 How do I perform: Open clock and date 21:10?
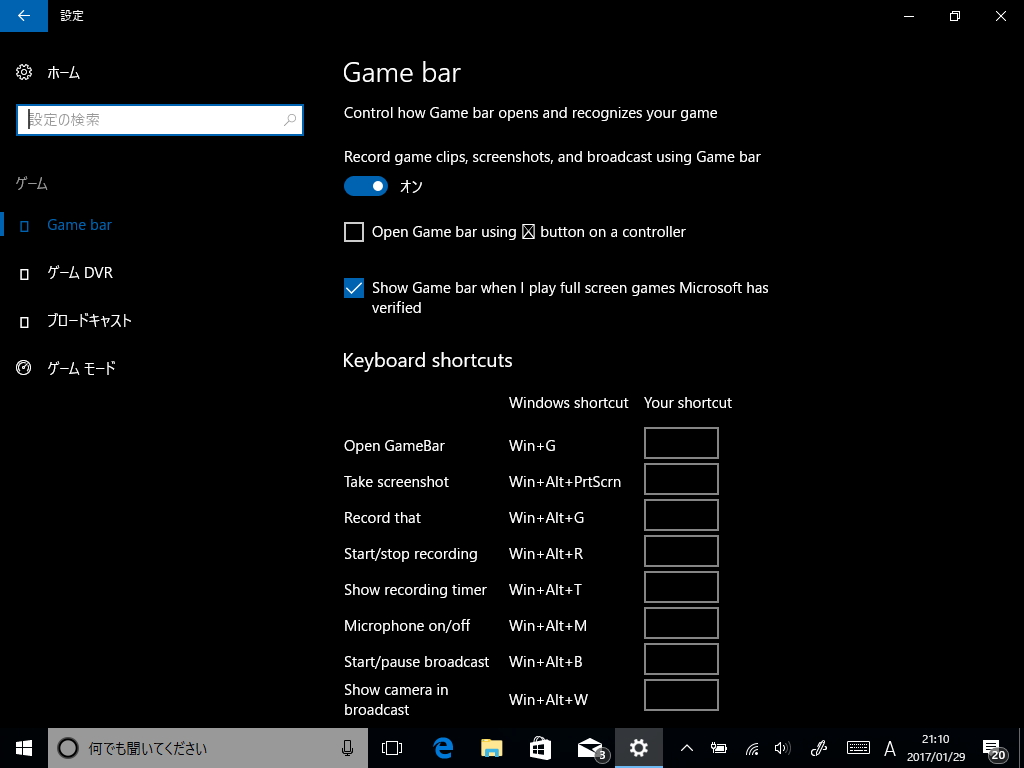point(935,748)
